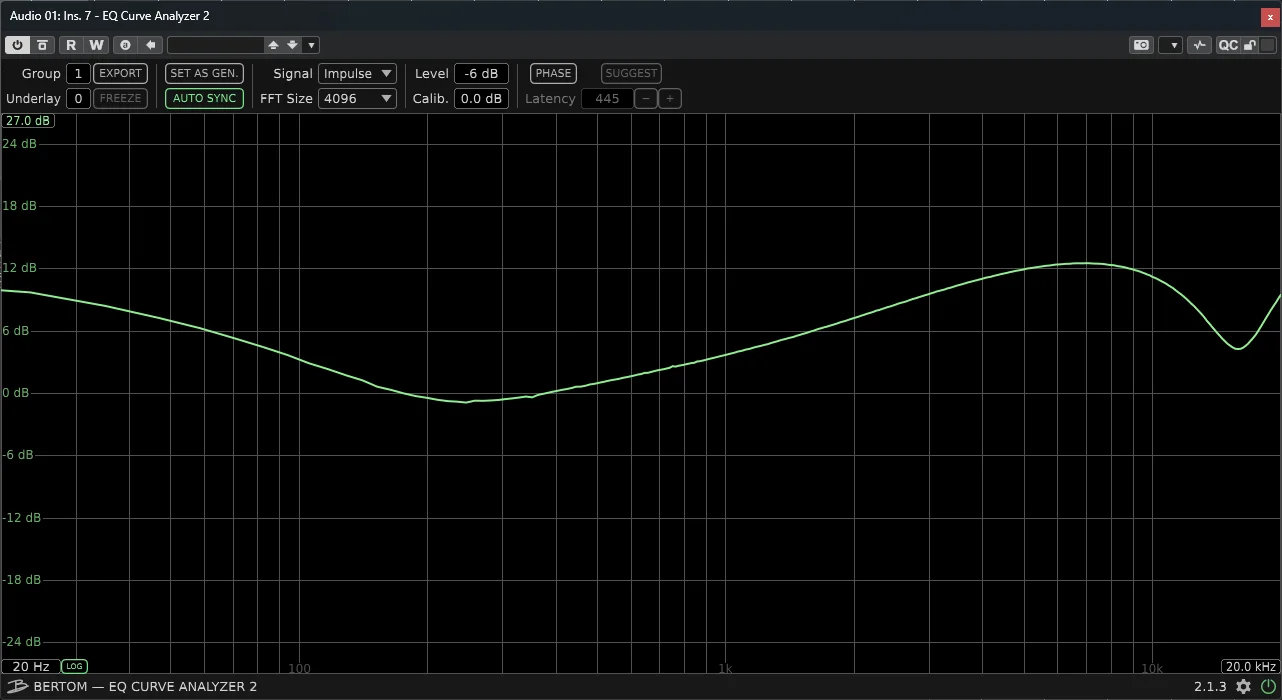Click the copy-settings left arrow icon
1282x700 pixels.
coord(150,45)
